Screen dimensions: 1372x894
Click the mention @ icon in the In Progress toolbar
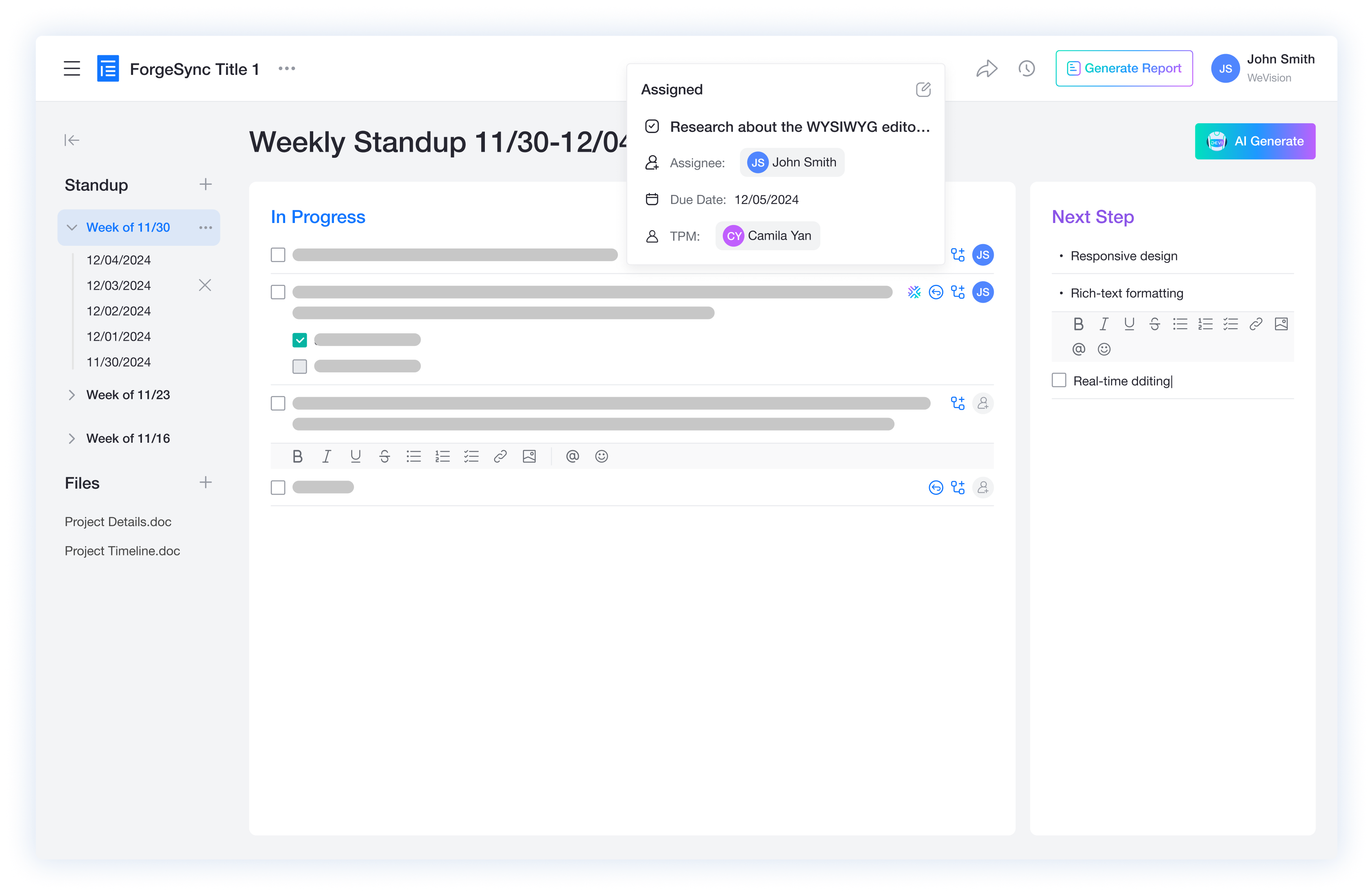[572, 456]
